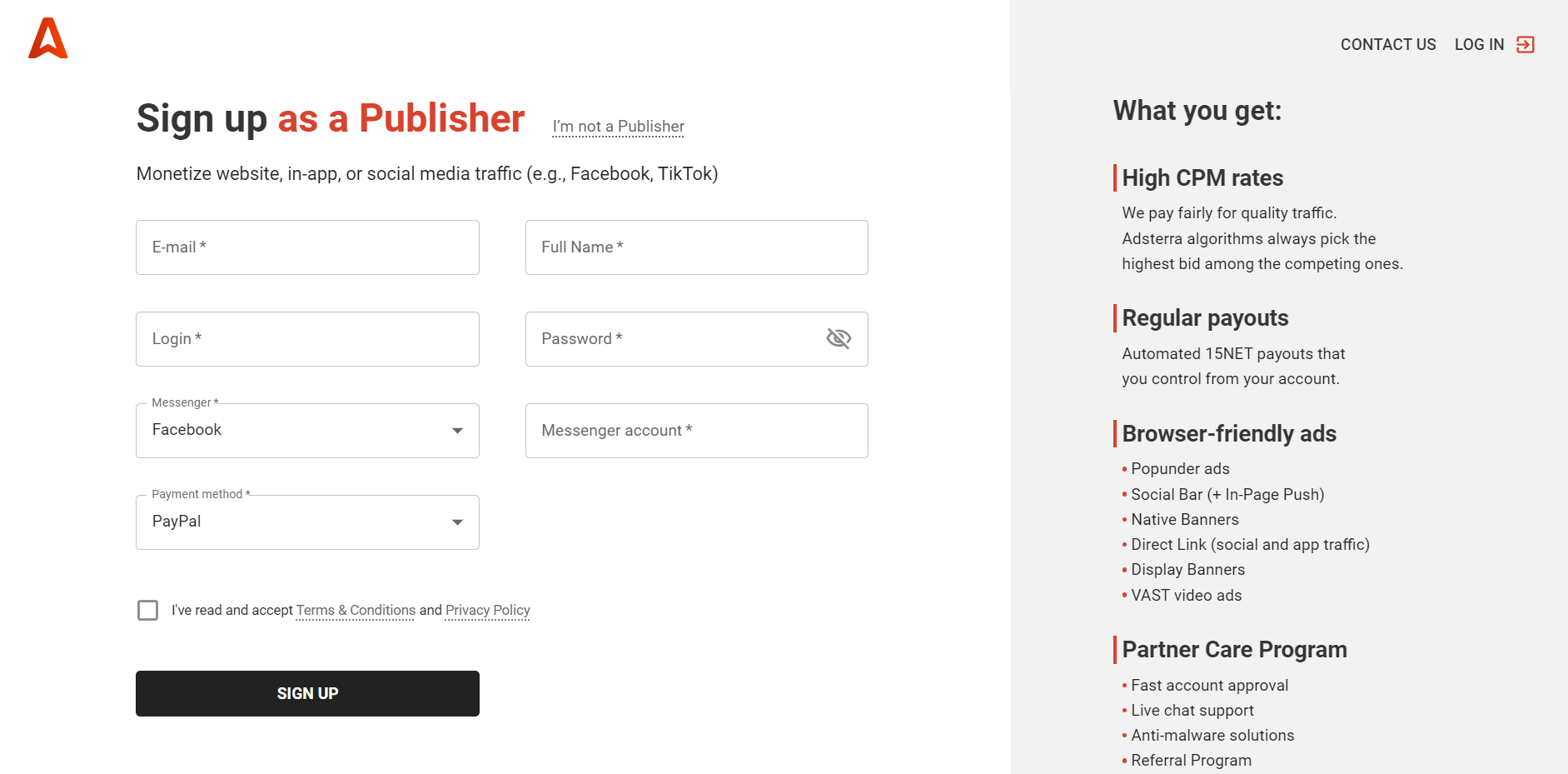This screenshot has height=774, width=1568.
Task: Click the I'm not a Publisher link
Action: [618, 126]
